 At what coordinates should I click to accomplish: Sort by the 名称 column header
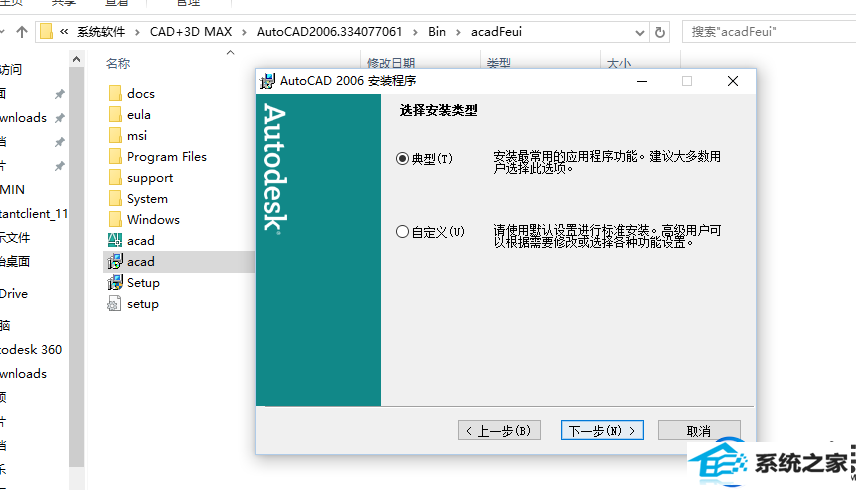[117, 63]
